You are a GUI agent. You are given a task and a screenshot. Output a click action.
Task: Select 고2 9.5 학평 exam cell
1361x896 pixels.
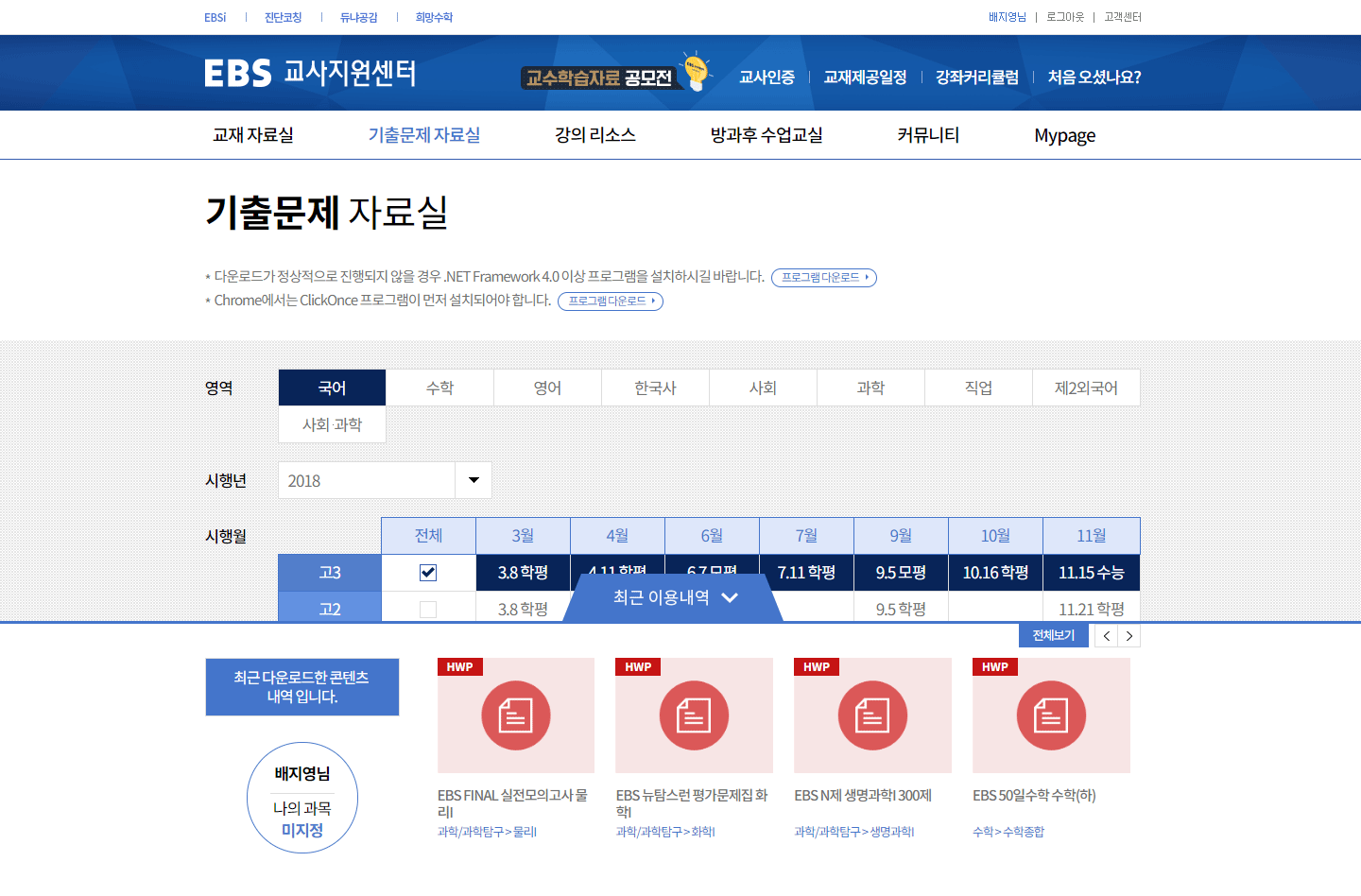tap(901, 608)
